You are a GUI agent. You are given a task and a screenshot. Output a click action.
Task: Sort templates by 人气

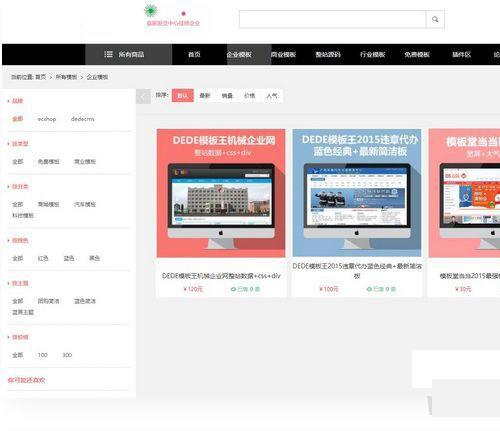tap(272, 96)
